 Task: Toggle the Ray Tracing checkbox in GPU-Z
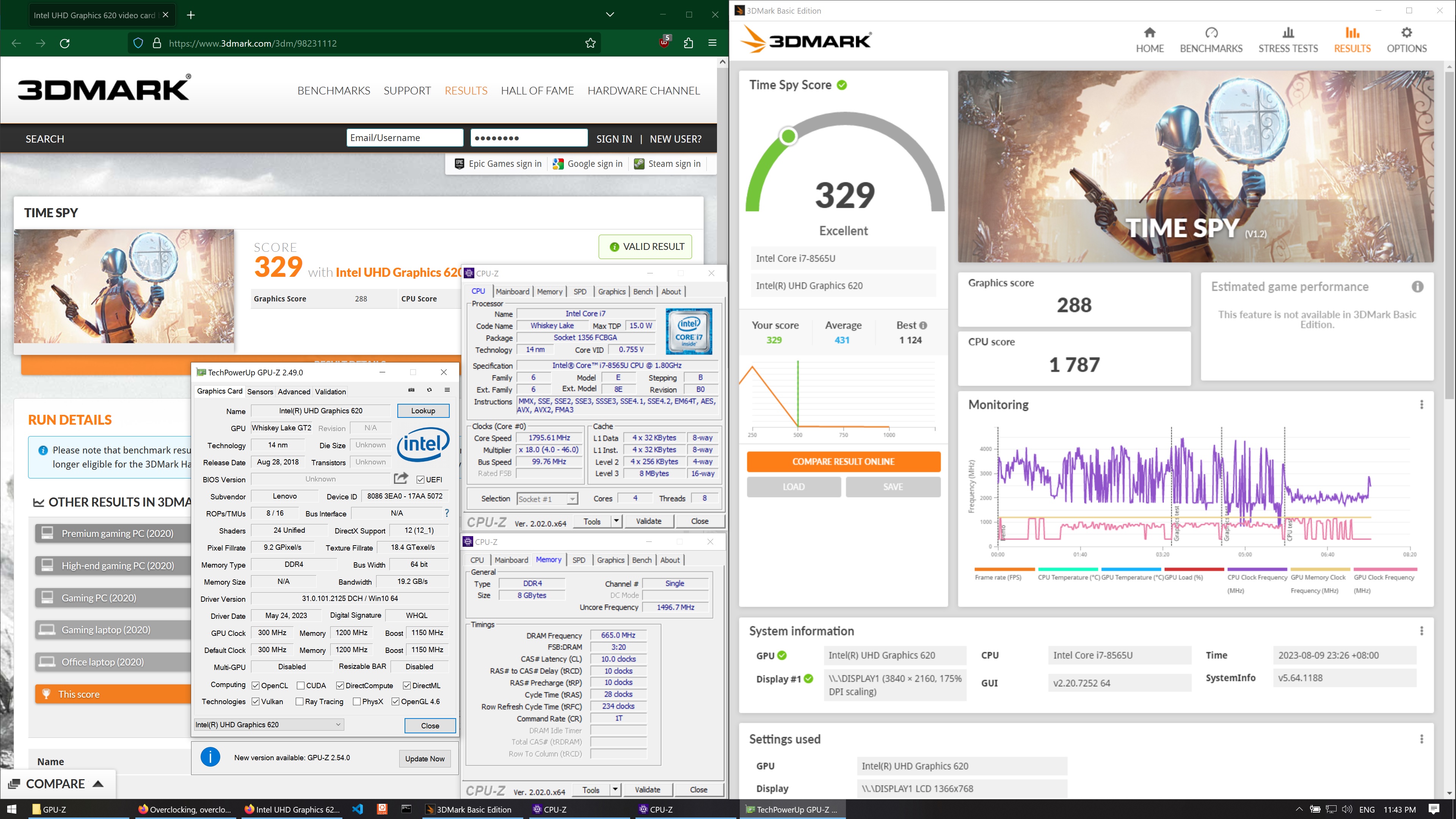tap(300, 701)
